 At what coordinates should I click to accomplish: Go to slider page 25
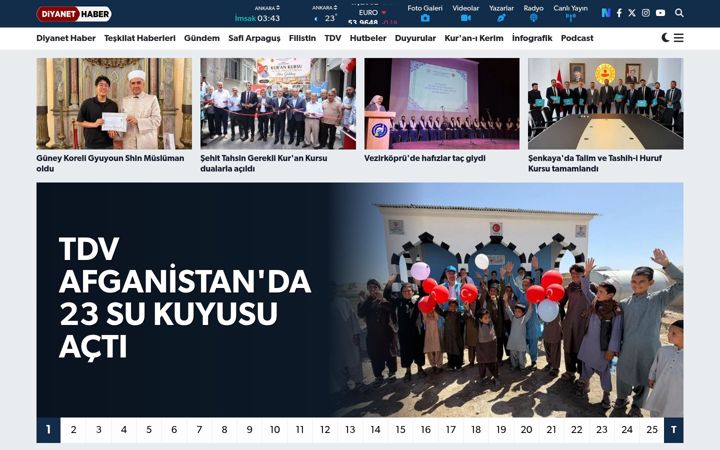652,430
